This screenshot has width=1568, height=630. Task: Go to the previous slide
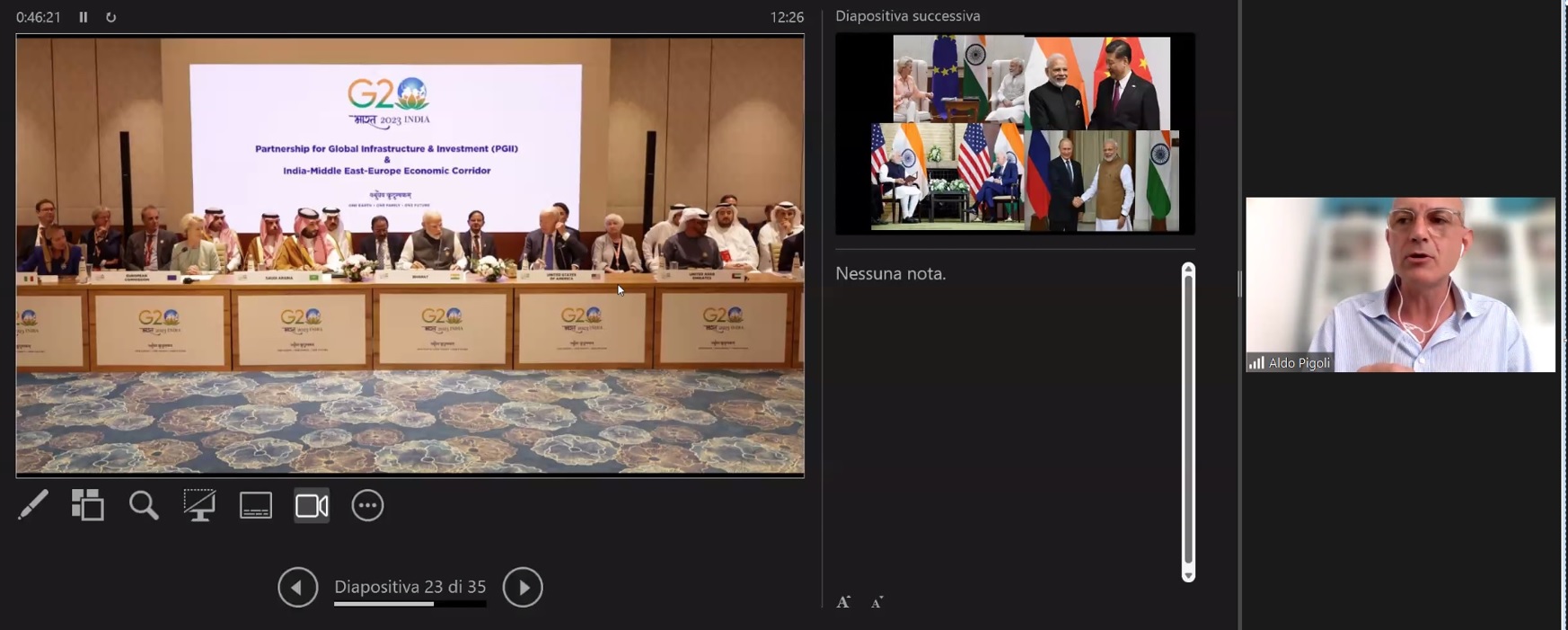tap(298, 588)
